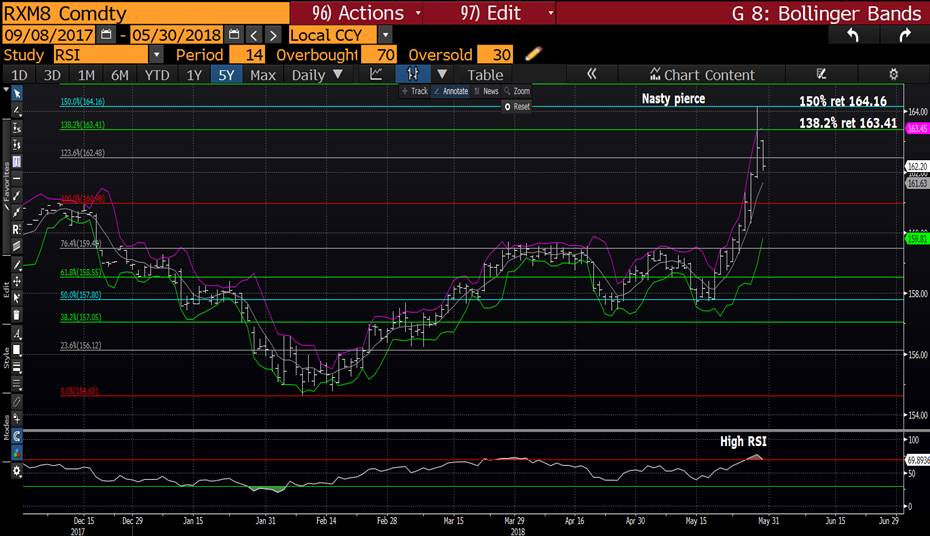Open the line thickness style icon
930x536 pixels.
[17, 367]
